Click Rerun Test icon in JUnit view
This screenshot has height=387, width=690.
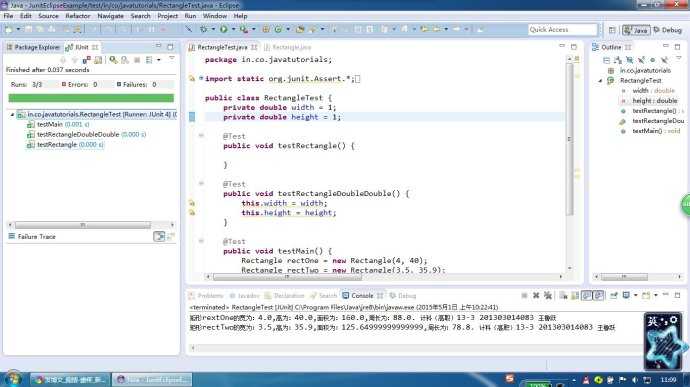(114, 59)
